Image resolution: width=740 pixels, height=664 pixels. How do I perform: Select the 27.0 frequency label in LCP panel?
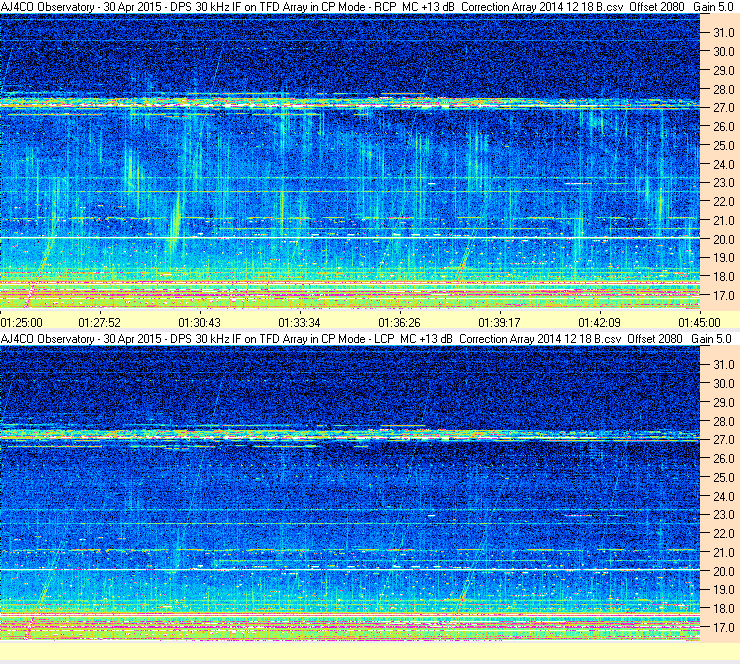(x=722, y=440)
